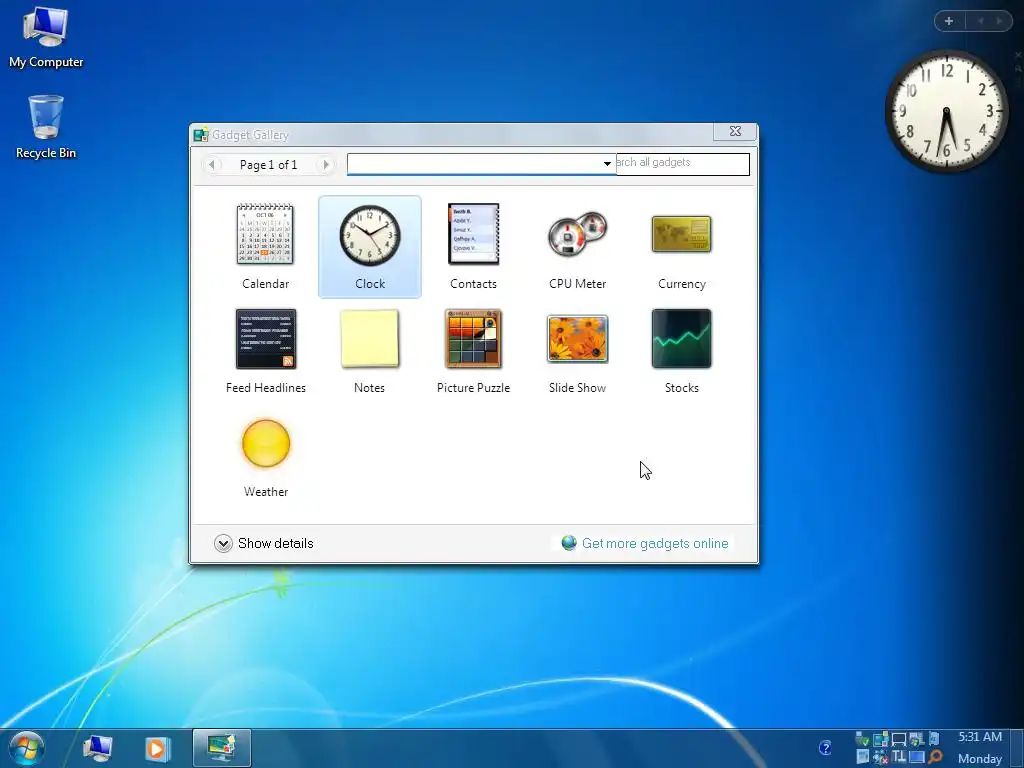Open Get more gadgets online link
Image resolution: width=1024 pixels, height=768 pixels.
click(x=645, y=543)
